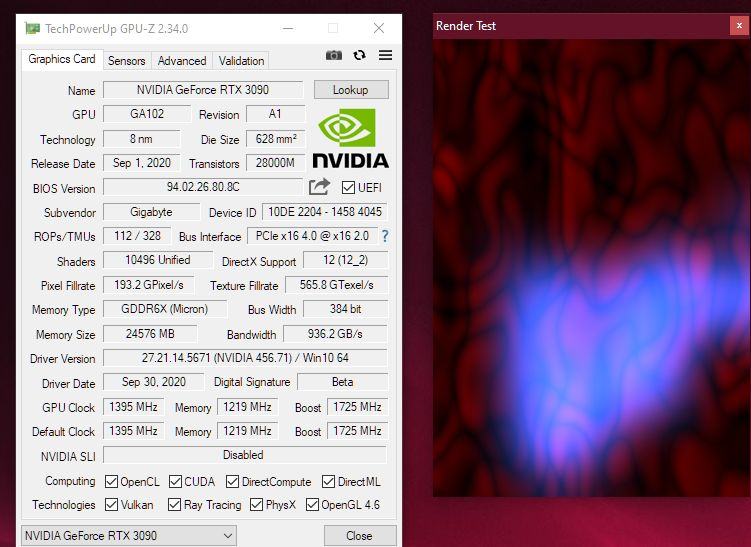Toggle the PhysX checkbox
This screenshot has width=751, height=547.
(x=257, y=504)
